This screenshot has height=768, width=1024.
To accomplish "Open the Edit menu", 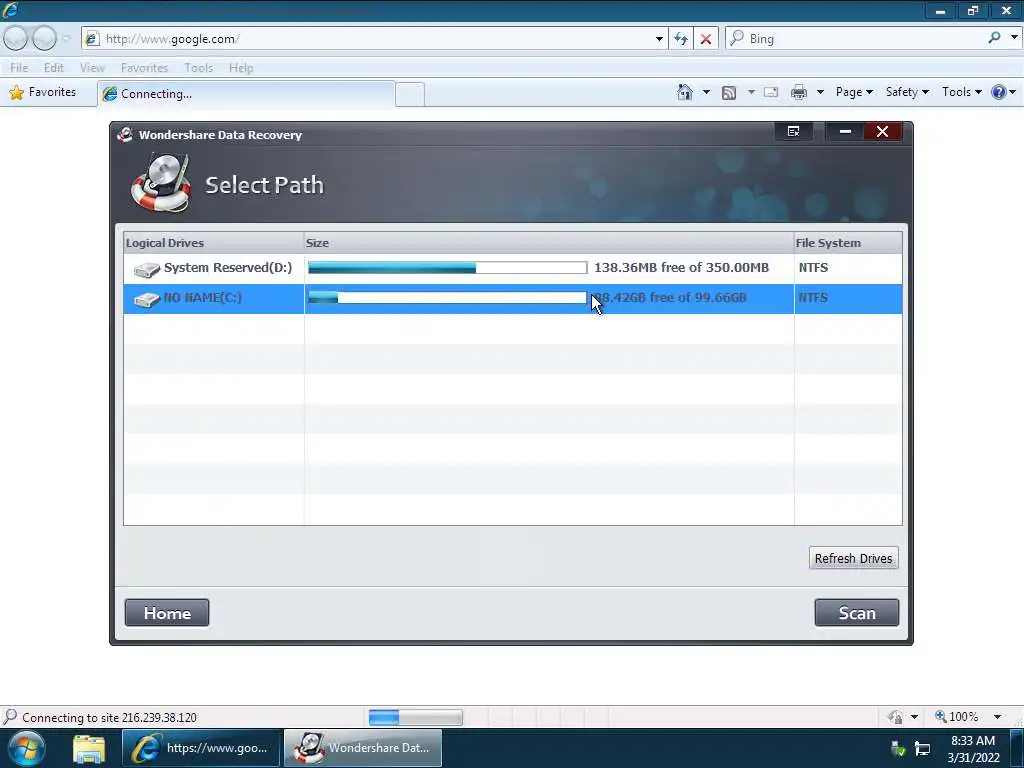I will coord(54,67).
